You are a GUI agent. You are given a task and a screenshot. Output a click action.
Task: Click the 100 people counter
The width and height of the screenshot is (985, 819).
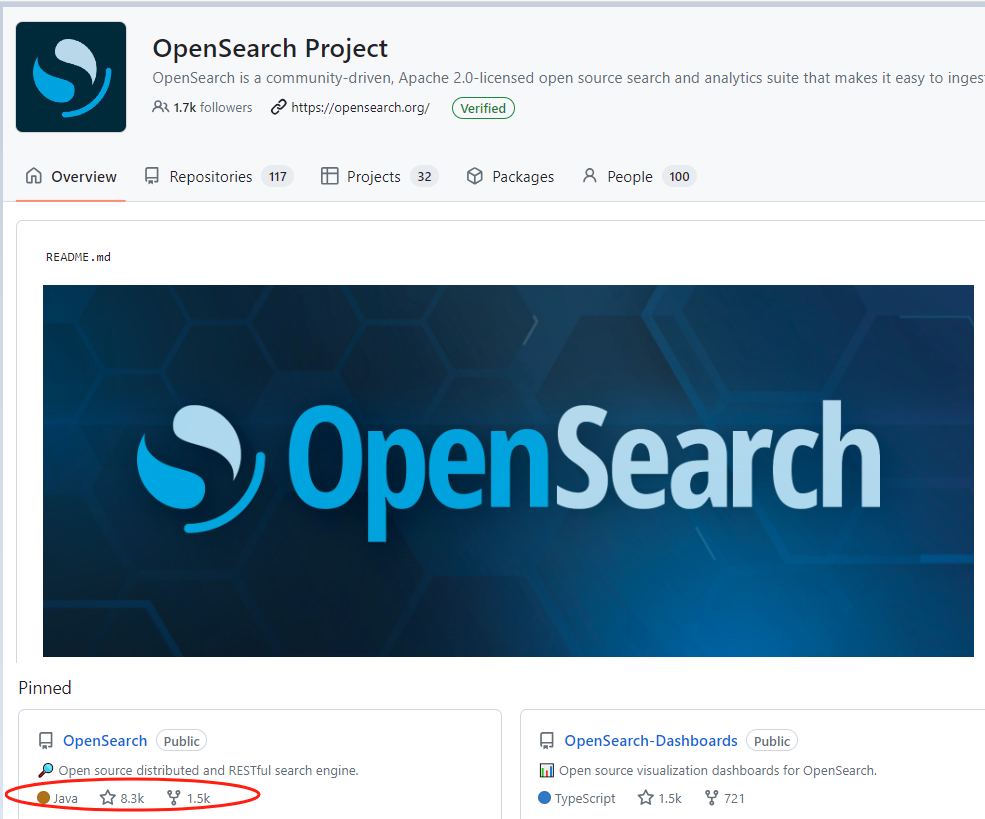(x=679, y=176)
